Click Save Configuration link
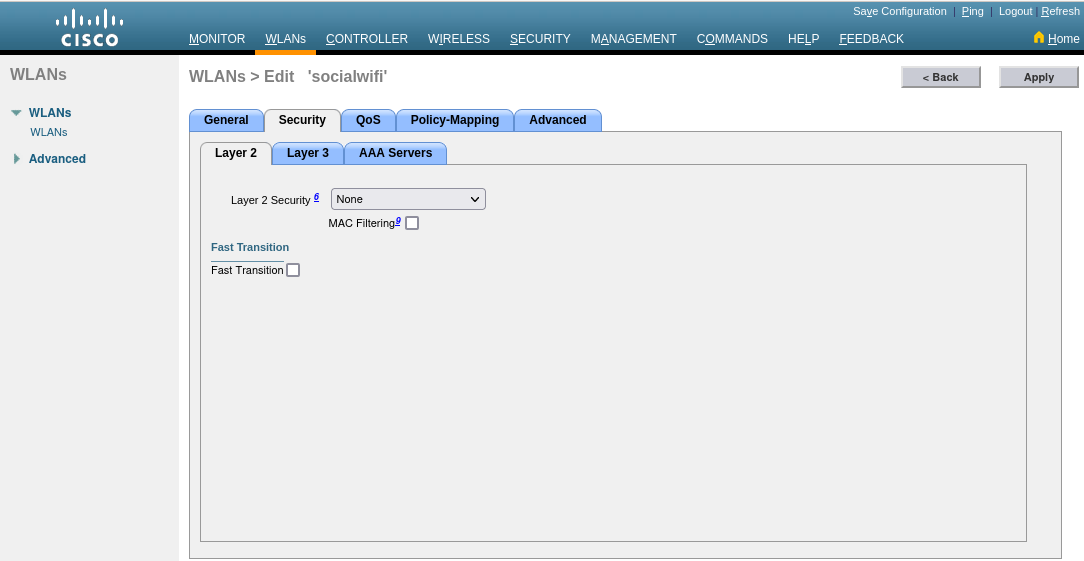 pyautogui.click(x=899, y=11)
